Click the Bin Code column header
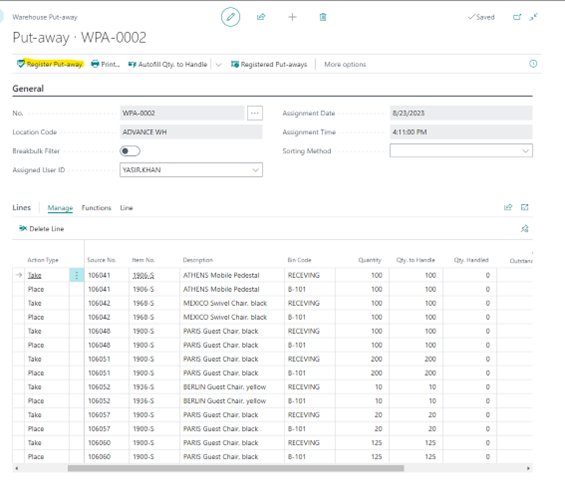This screenshot has width=565, height=499. [299, 260]
